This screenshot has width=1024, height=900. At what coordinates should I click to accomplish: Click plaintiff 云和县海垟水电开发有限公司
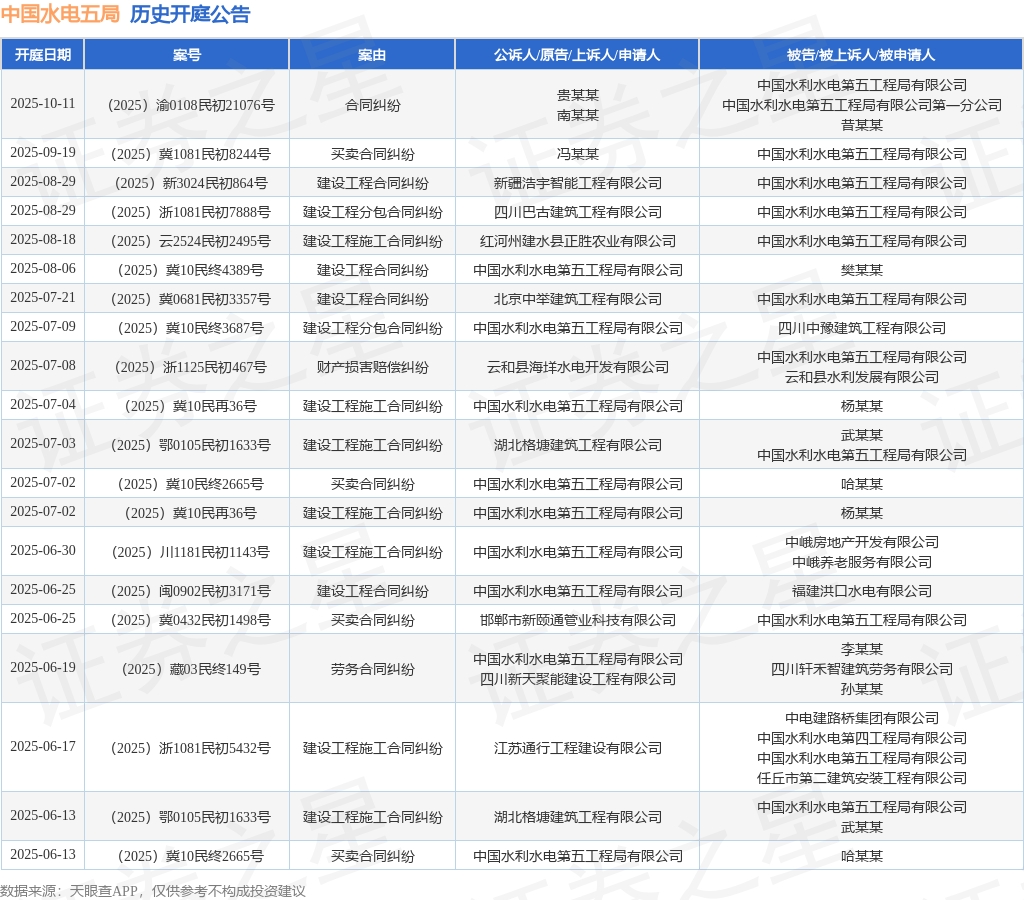578,367
